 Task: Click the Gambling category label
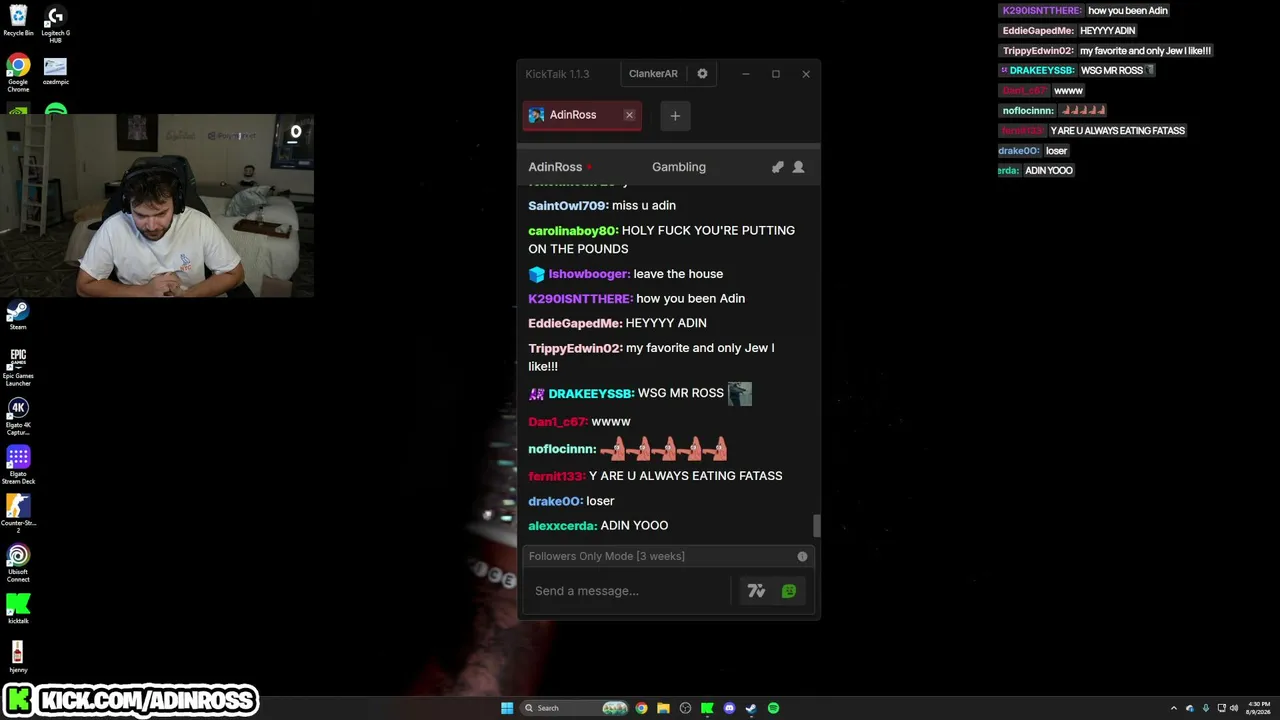click(x=679, y=167)
